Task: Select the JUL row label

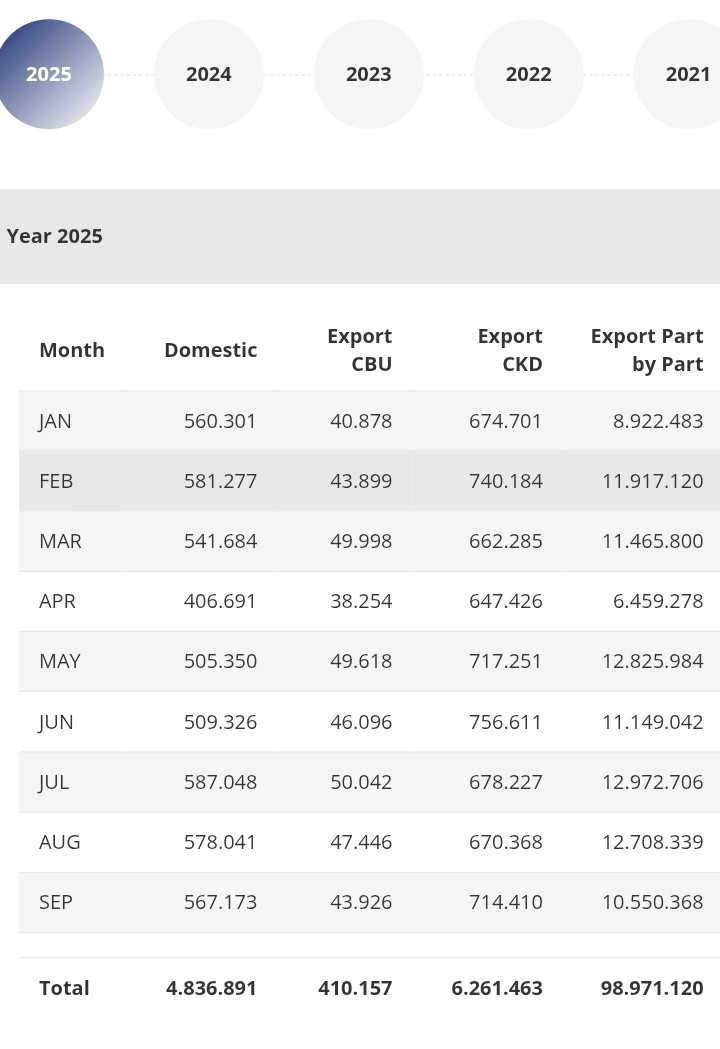Action: click(x=54, y=782)
